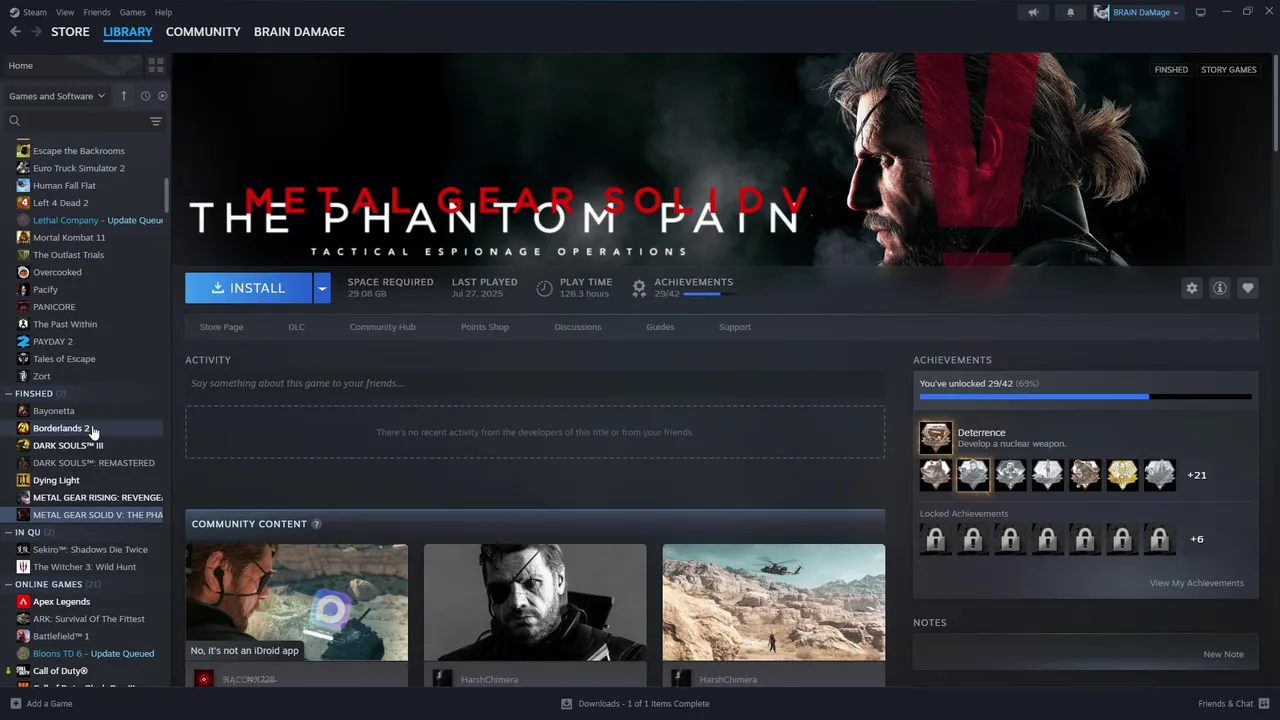Open the +21 more unlocked achievements
Image resolution: width=1280 pixels, height=720 pixels.
pyautogui.click(x=1196, y=475)
